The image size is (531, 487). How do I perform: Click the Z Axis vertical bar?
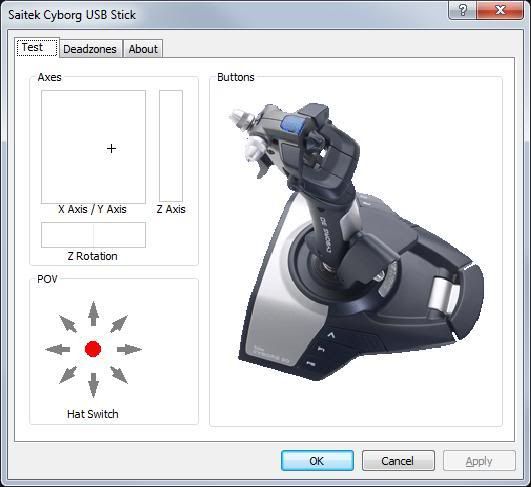pyautogui.click(x=171, y=146)
